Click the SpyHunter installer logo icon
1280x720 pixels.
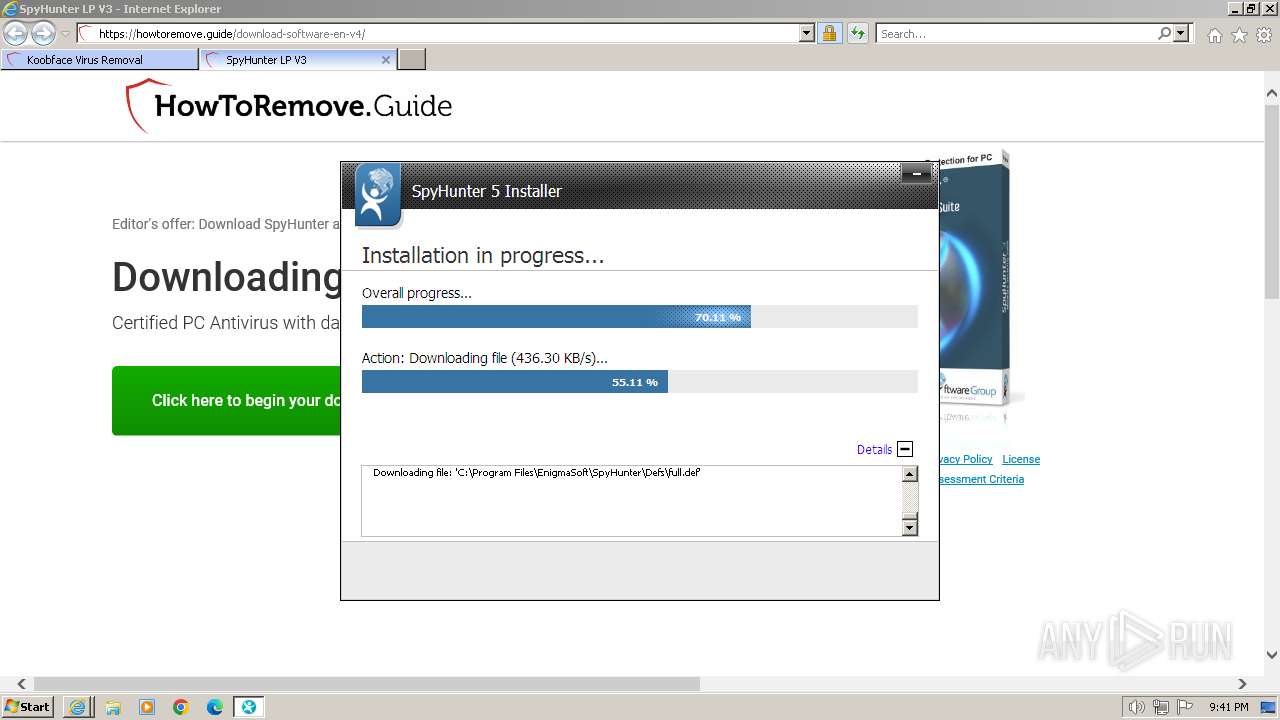(x=378, y=194)
